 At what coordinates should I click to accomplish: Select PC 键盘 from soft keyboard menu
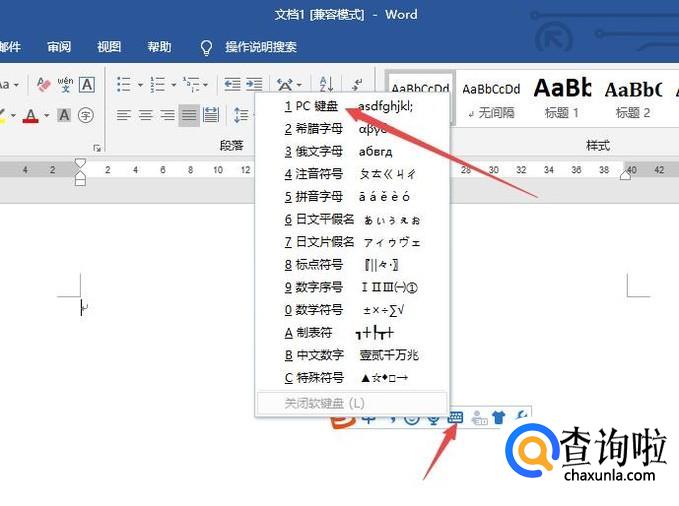[x=311, y=106]
